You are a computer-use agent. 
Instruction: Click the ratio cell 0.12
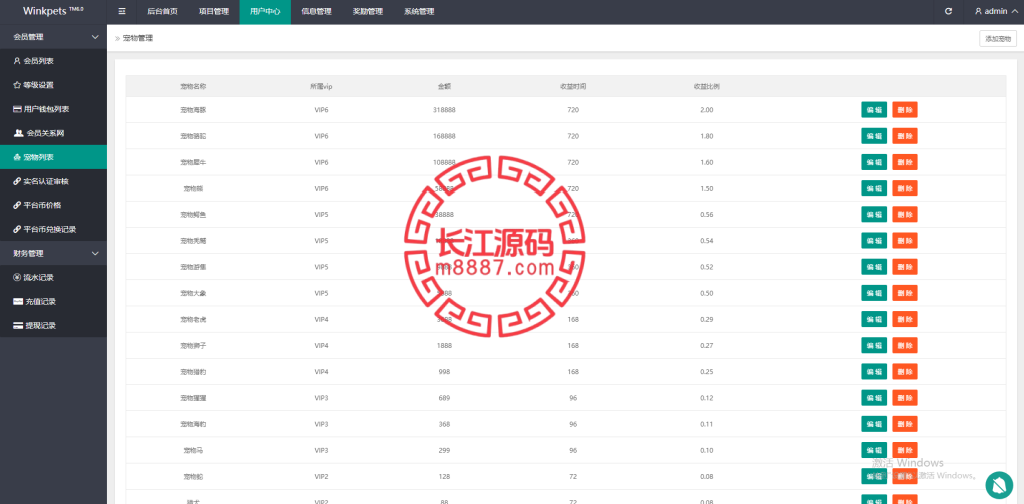point(707,398)
